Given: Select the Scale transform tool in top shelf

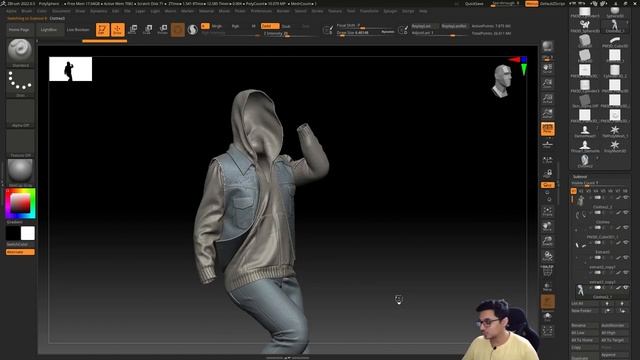Looking at the screenshot, I should (148, 29).
